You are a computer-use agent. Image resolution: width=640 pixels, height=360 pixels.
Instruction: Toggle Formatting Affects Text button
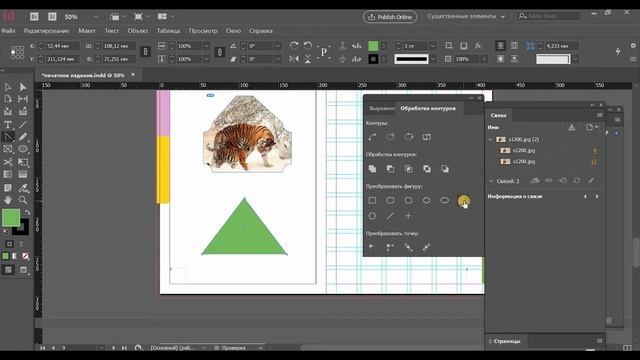21,244
